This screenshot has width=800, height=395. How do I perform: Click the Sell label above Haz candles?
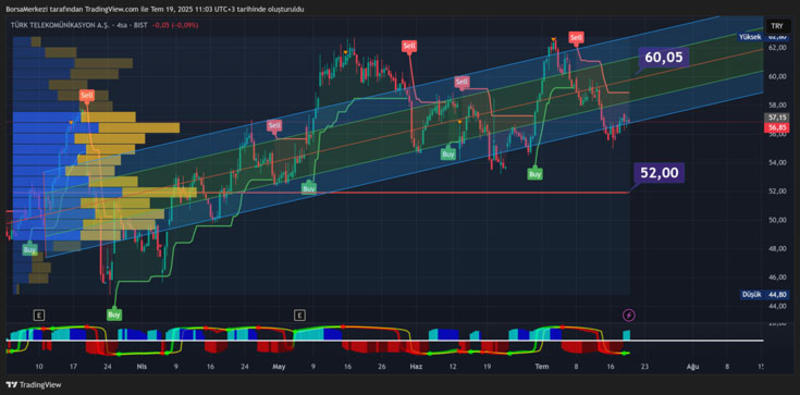click(x=409, y=46)
